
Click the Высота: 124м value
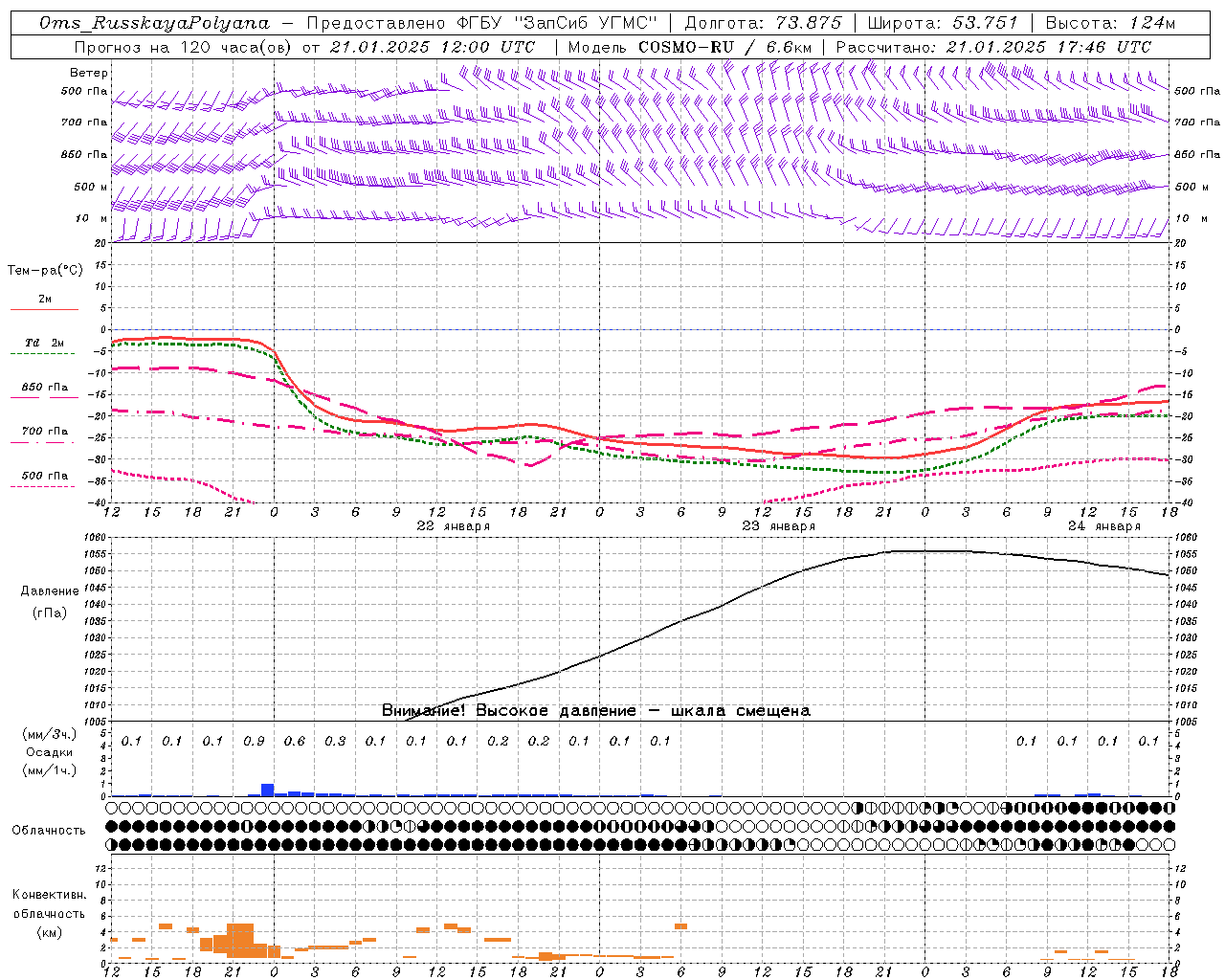(1110, 23)
